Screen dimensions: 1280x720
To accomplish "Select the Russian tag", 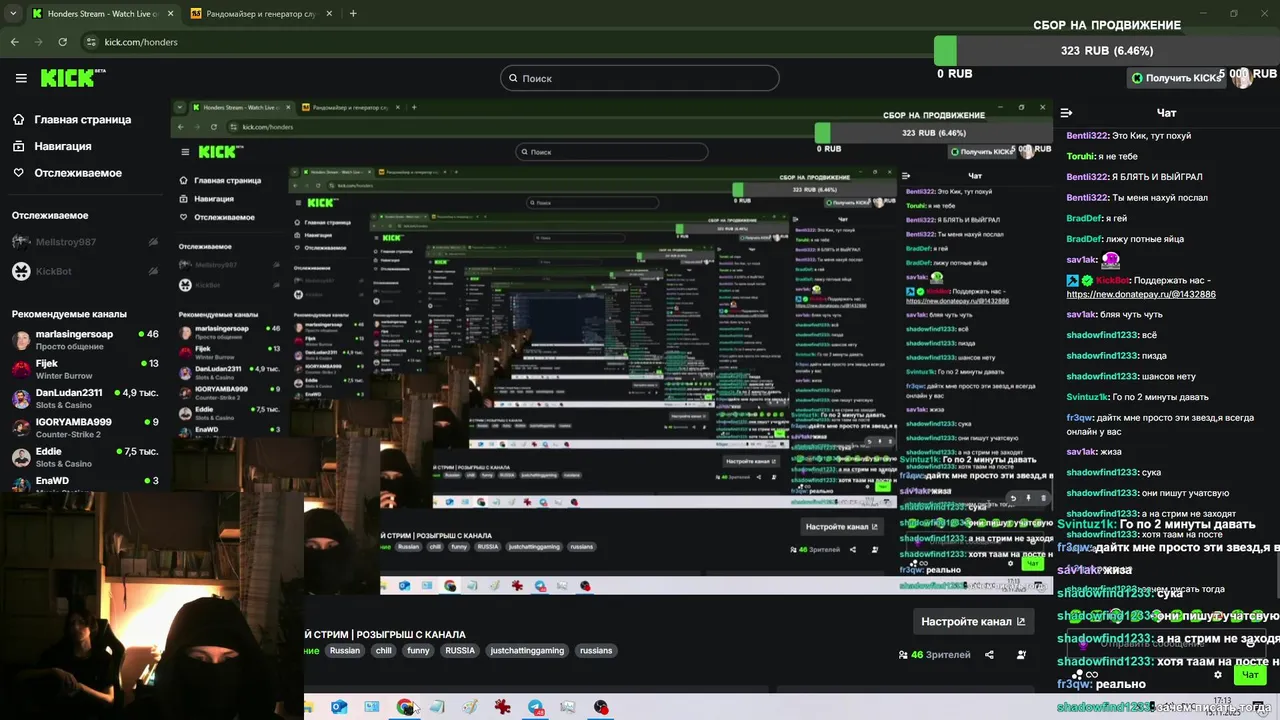I will 345,650.
